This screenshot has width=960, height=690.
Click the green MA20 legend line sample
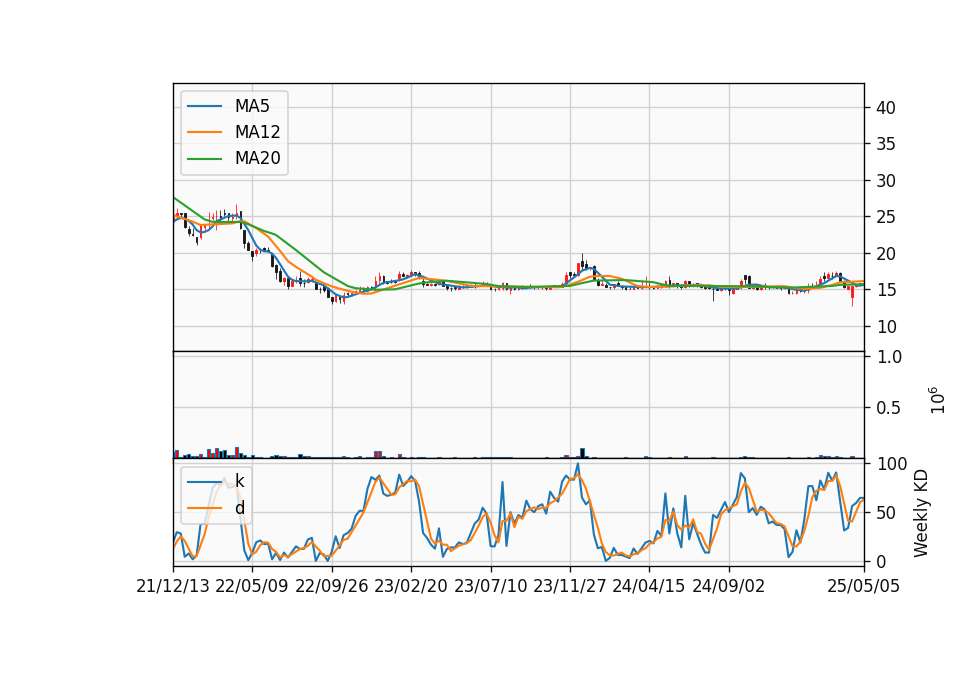pos(204,158)
